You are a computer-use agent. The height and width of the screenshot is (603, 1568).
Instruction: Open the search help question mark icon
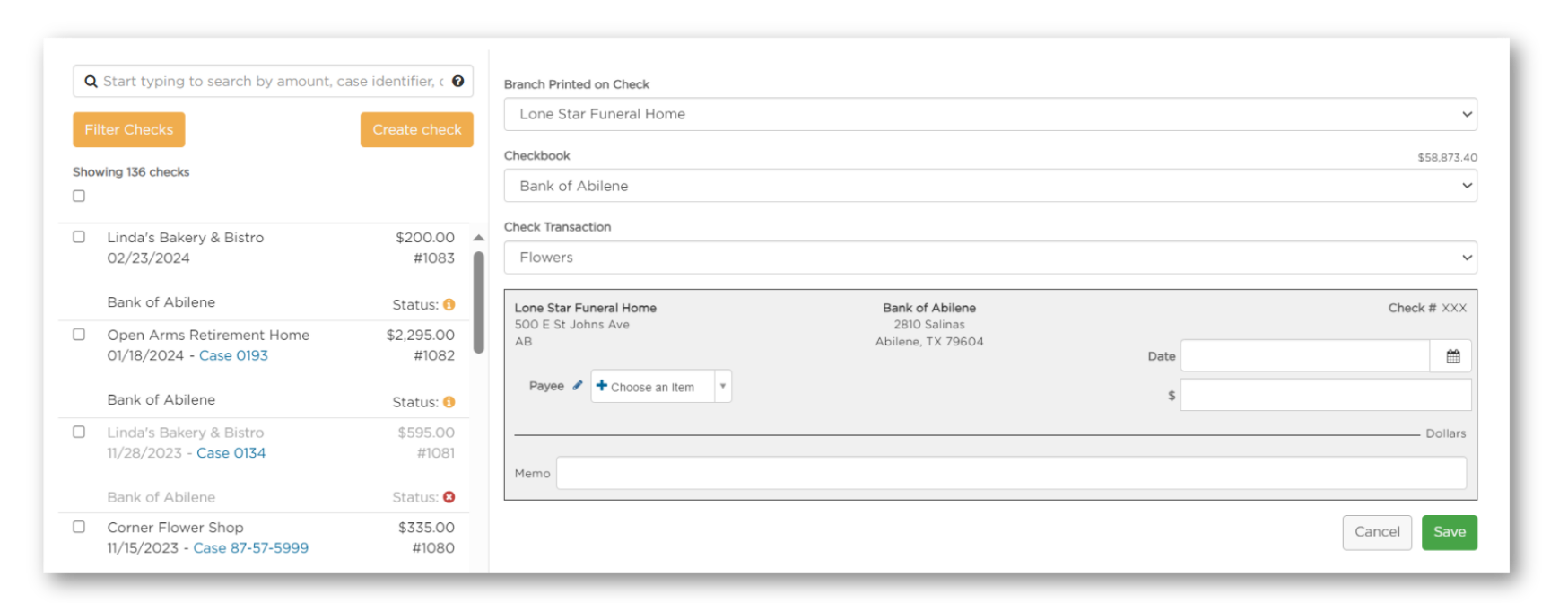point(458,81)
